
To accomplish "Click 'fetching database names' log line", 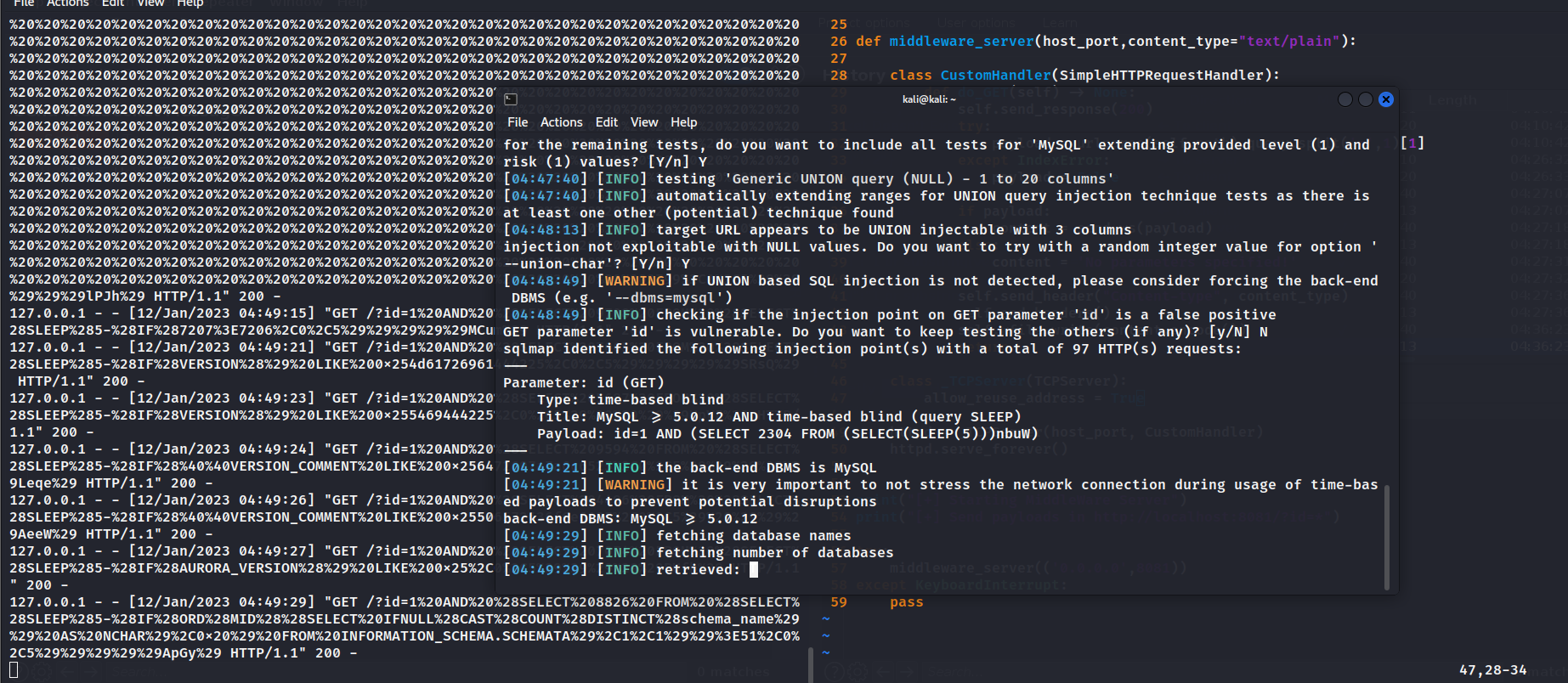I will point(677,535).
